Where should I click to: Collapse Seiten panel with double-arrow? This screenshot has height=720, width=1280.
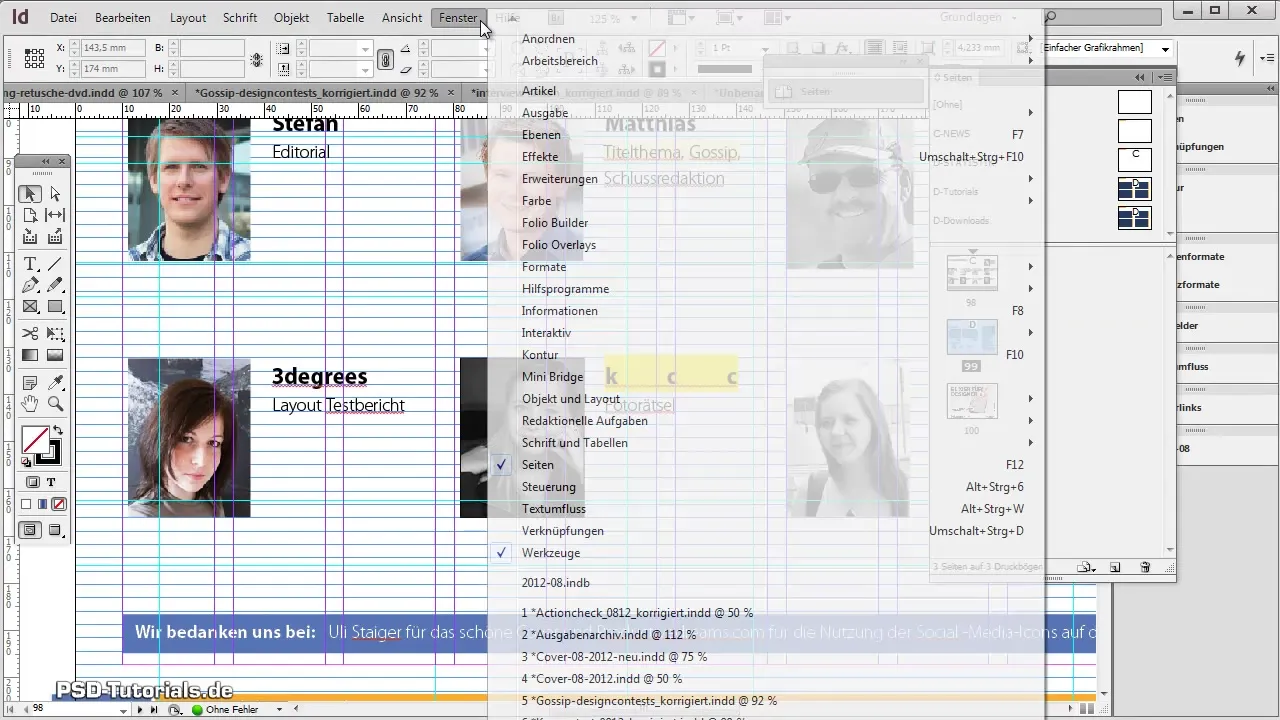coord(1139,77)
